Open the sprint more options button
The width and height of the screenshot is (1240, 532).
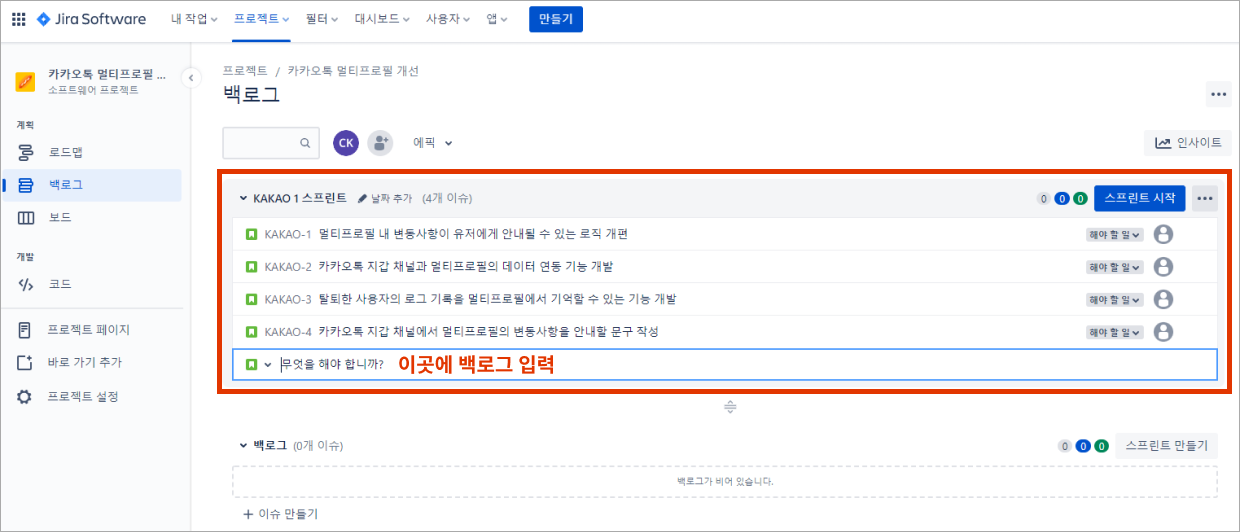click(x=1205, y=198)
